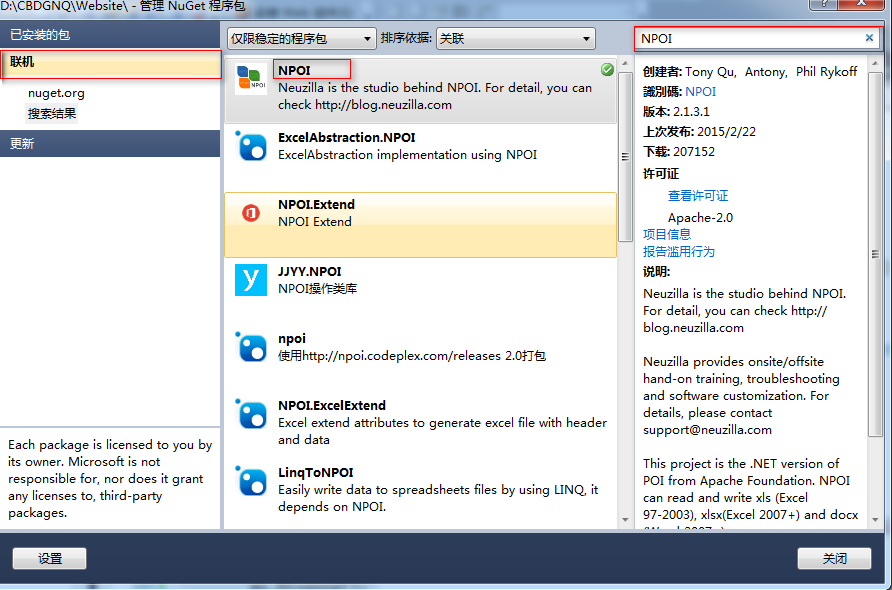Select the NPOI.ExcelExtend package row

pos(420,426)
